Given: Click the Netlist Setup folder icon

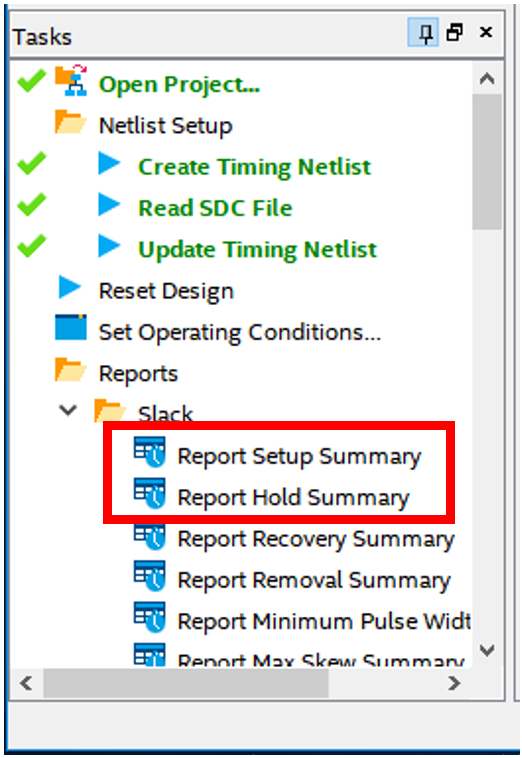Looking at the screenshot, I should tap(71, 121).
